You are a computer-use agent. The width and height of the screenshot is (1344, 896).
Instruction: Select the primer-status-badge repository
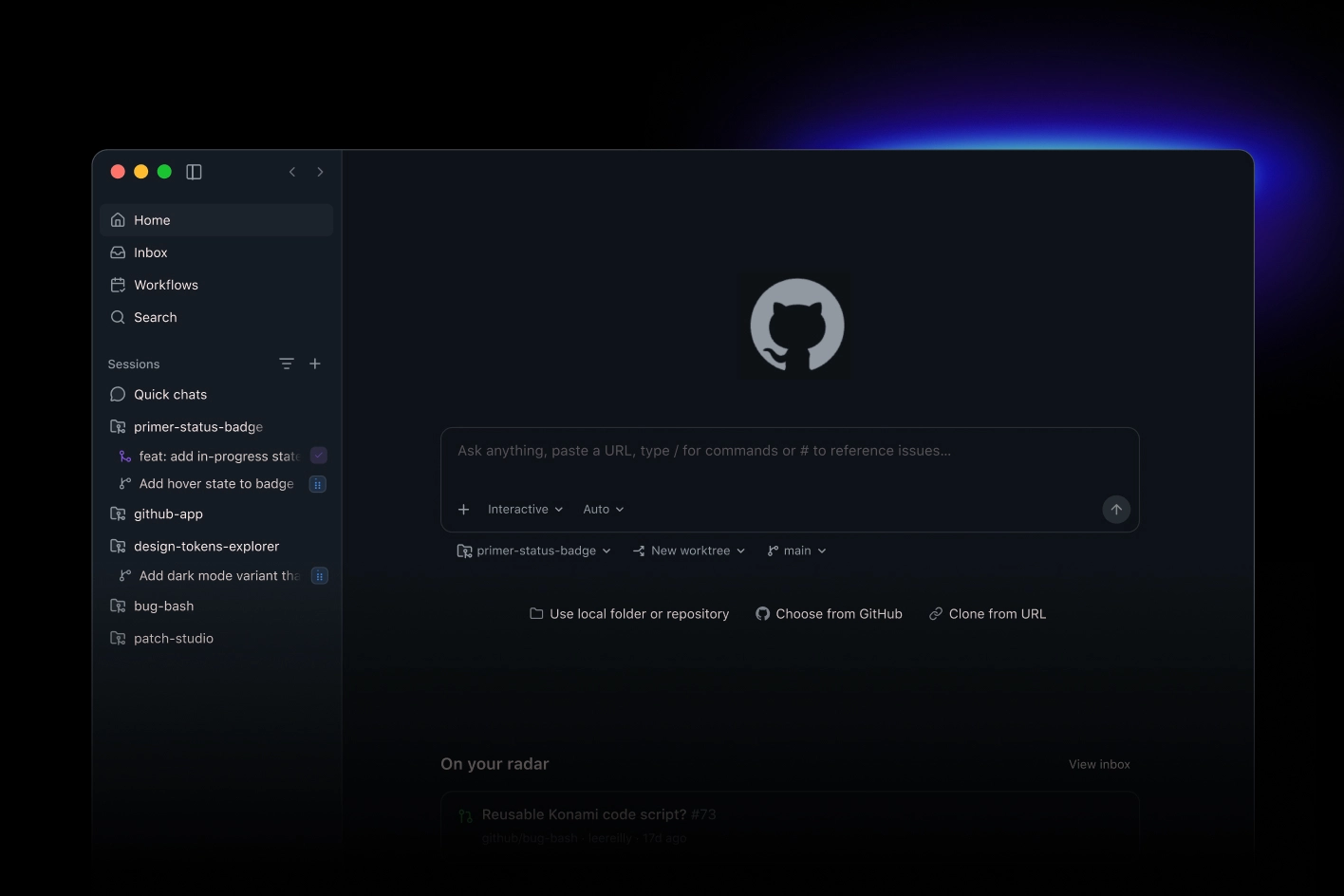(x=216, y=427)
